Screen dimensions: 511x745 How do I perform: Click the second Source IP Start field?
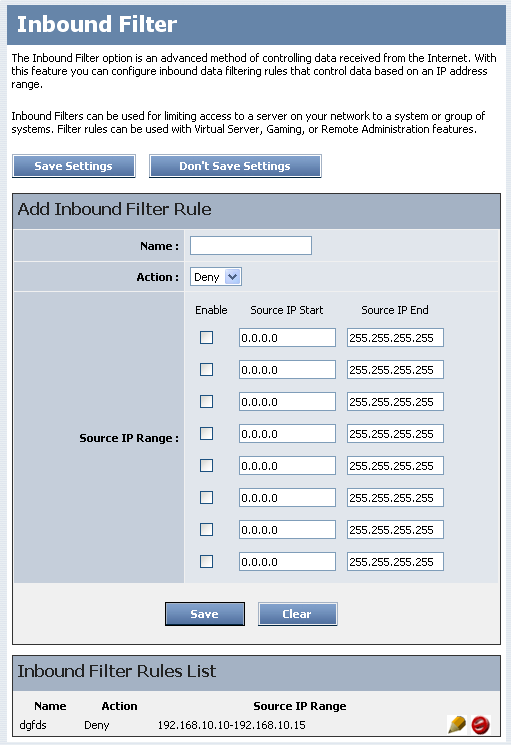pyautogui.click(x=287, y=370)
